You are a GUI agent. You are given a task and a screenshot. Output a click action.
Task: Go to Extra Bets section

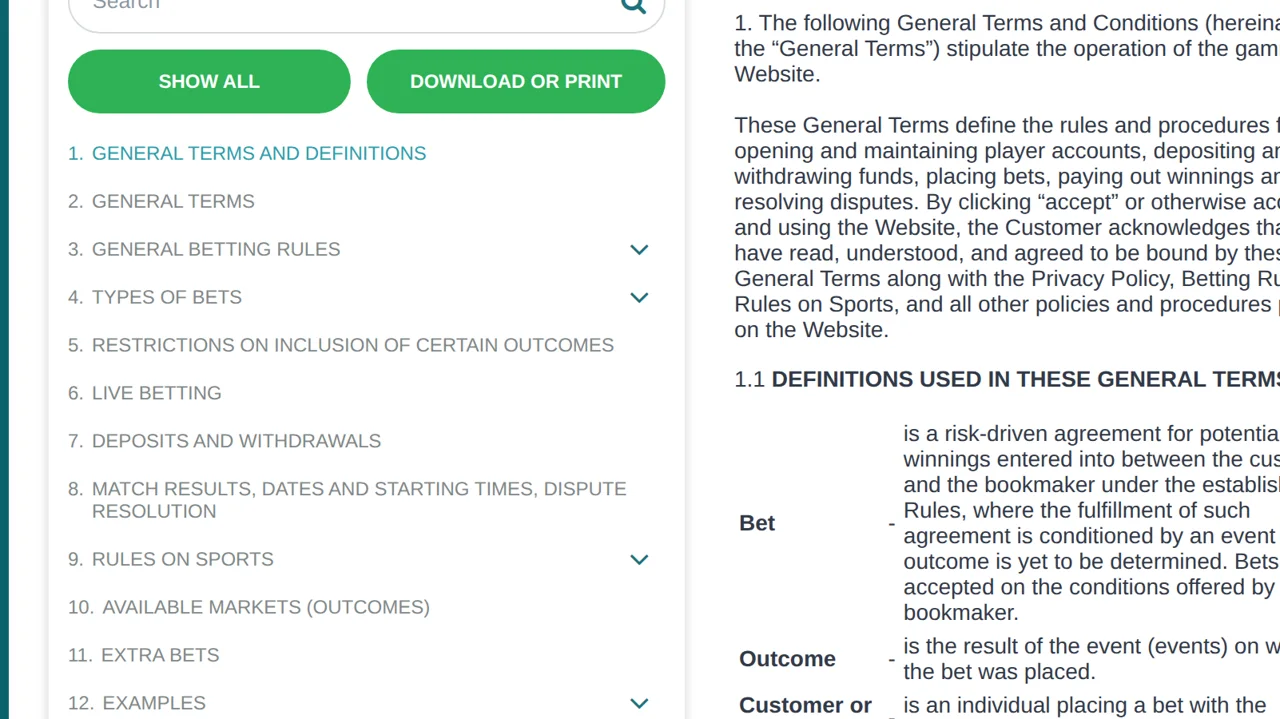144,655
